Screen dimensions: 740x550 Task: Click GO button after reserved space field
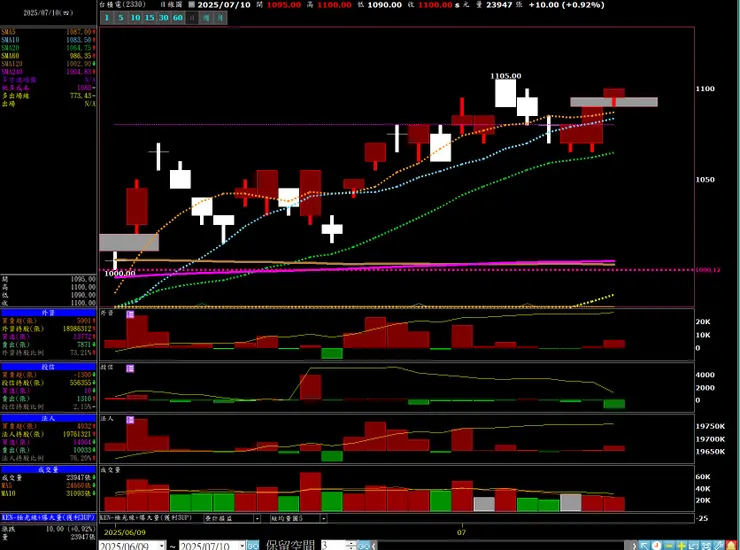point(363,546)
